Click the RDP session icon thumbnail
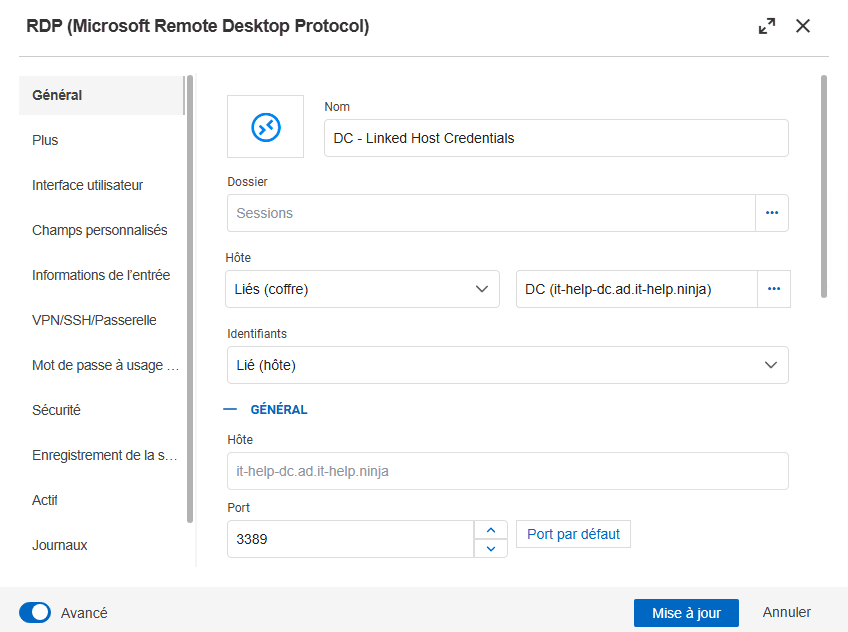848x632 pixels. point(265,126)
